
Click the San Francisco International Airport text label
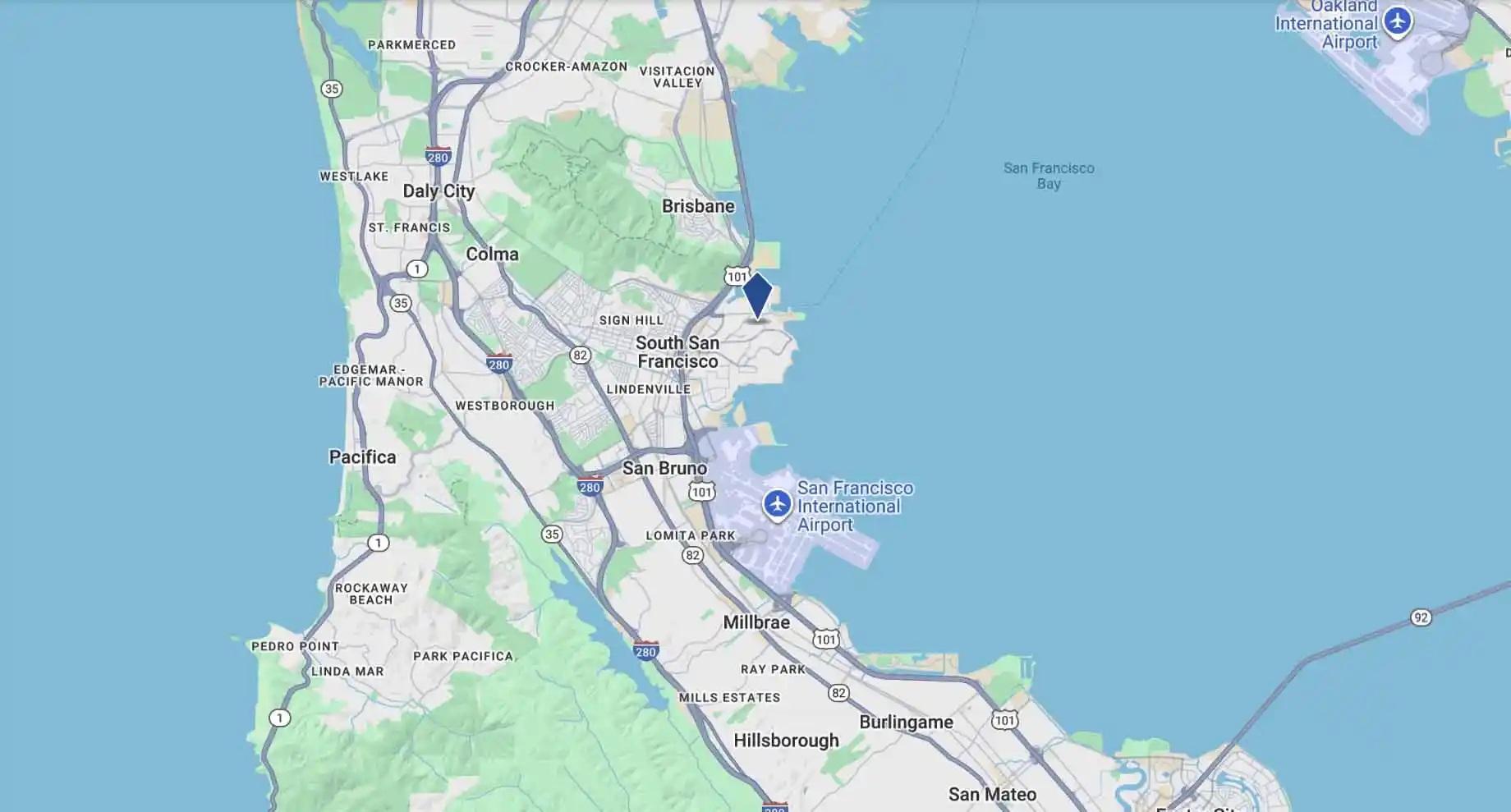(855, 507)
